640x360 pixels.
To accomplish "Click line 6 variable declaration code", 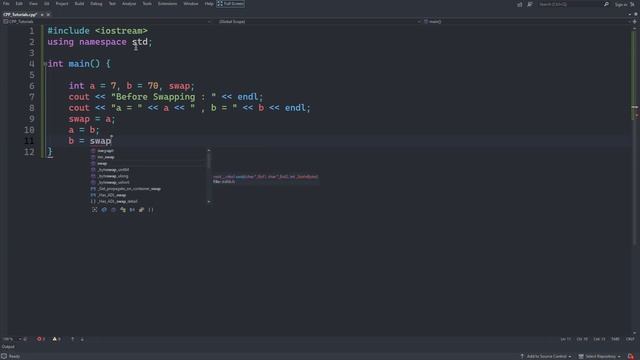I will [131, 86].
